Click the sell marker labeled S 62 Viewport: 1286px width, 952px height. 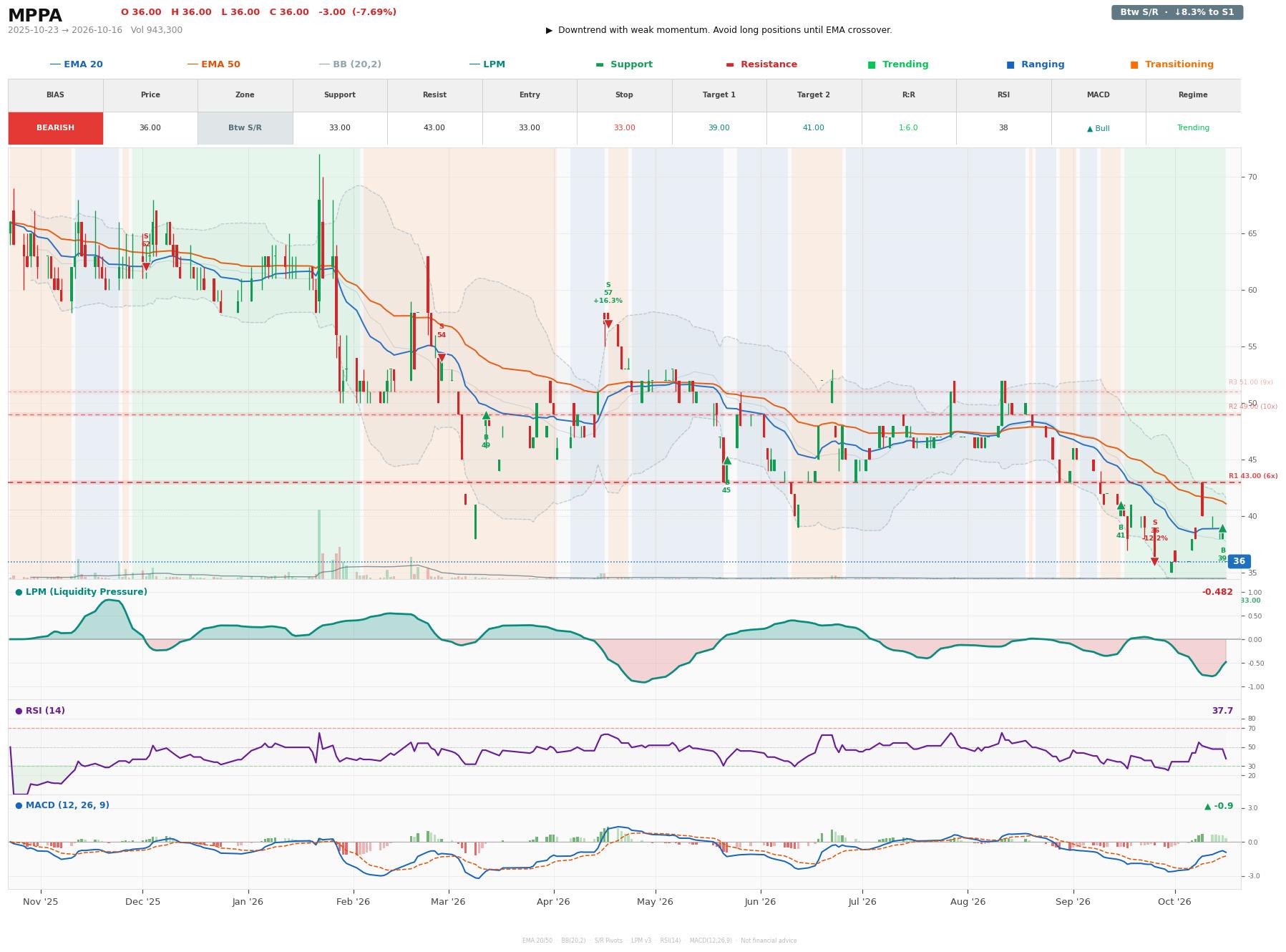click(x=146, y=266)
